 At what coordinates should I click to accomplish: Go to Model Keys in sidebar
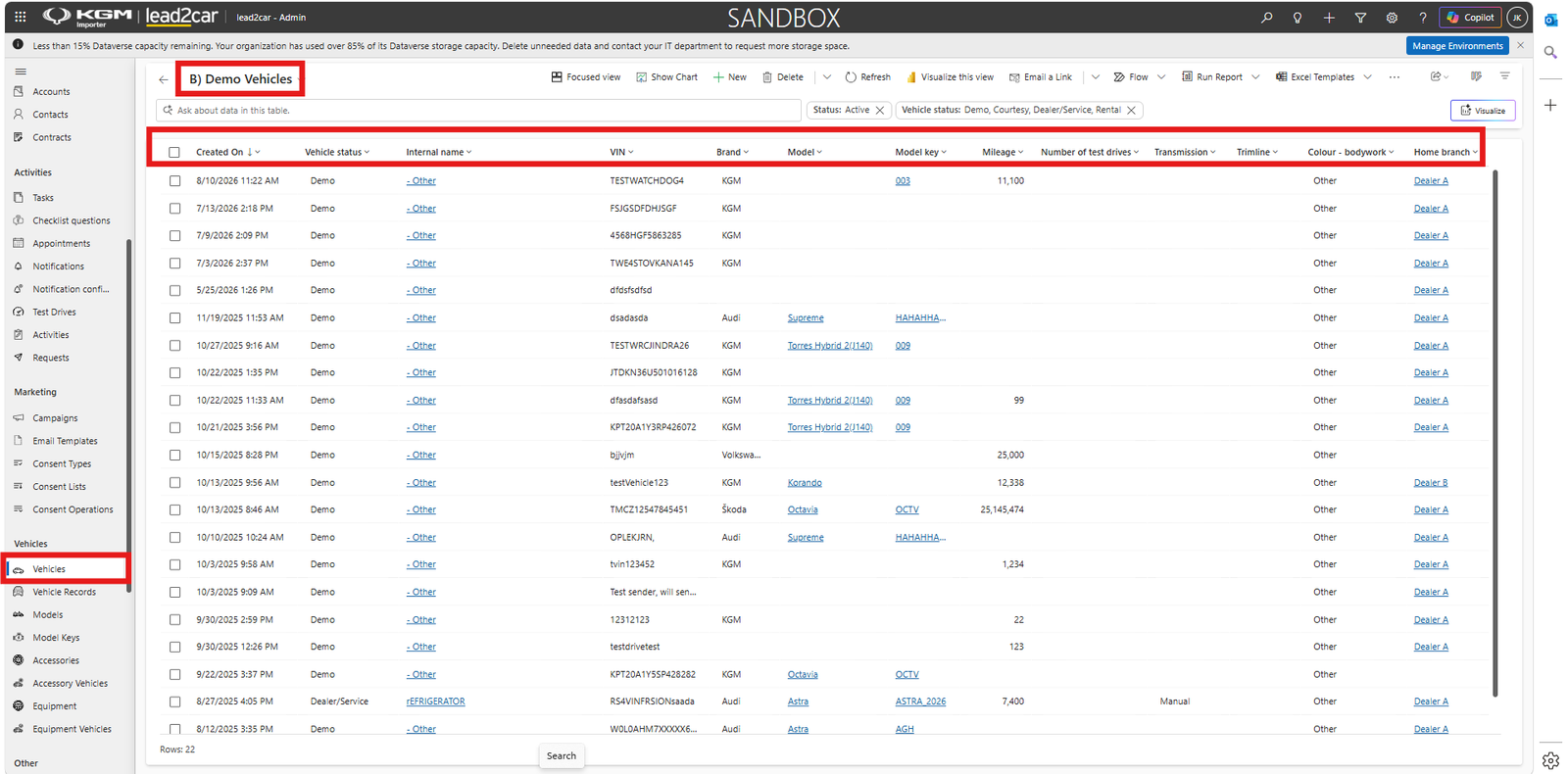pyautogui.click(x=56, y=637)
